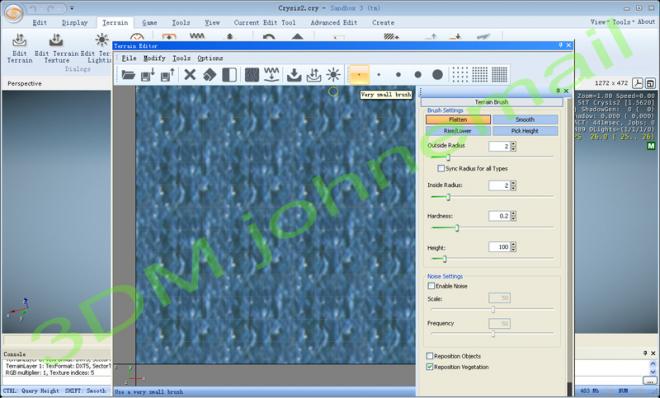The width and height of the screenshot is (660, 398).
Task: Choose the largest round brush size
Action: (437, 75)
